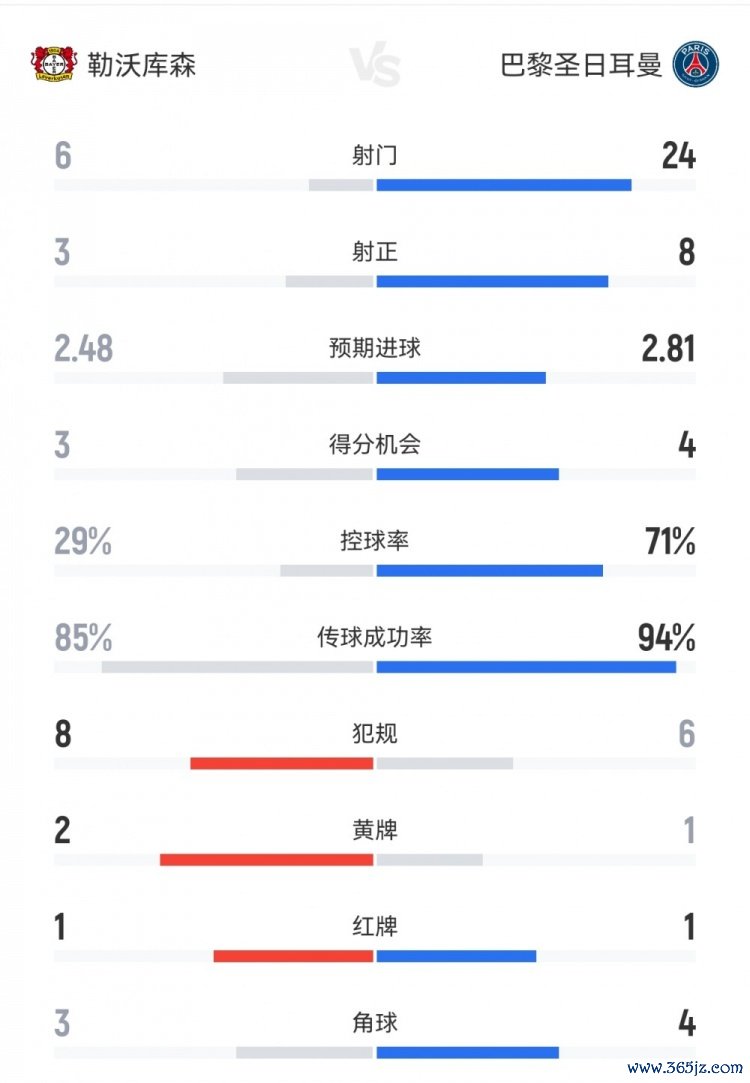750x1083 pixels.
Task: Click the red Leverkusen 黄牌 bar
Action: (x=266, y=860)
